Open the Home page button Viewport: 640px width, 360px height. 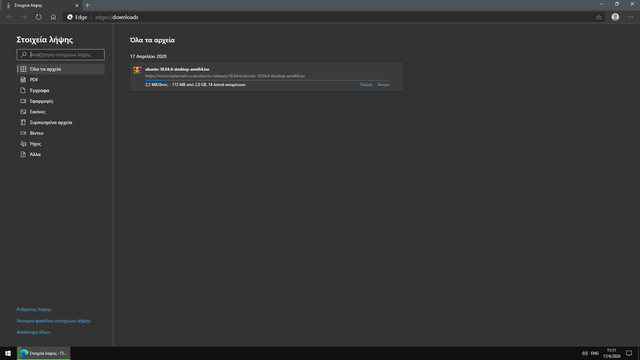click(53, 17)
